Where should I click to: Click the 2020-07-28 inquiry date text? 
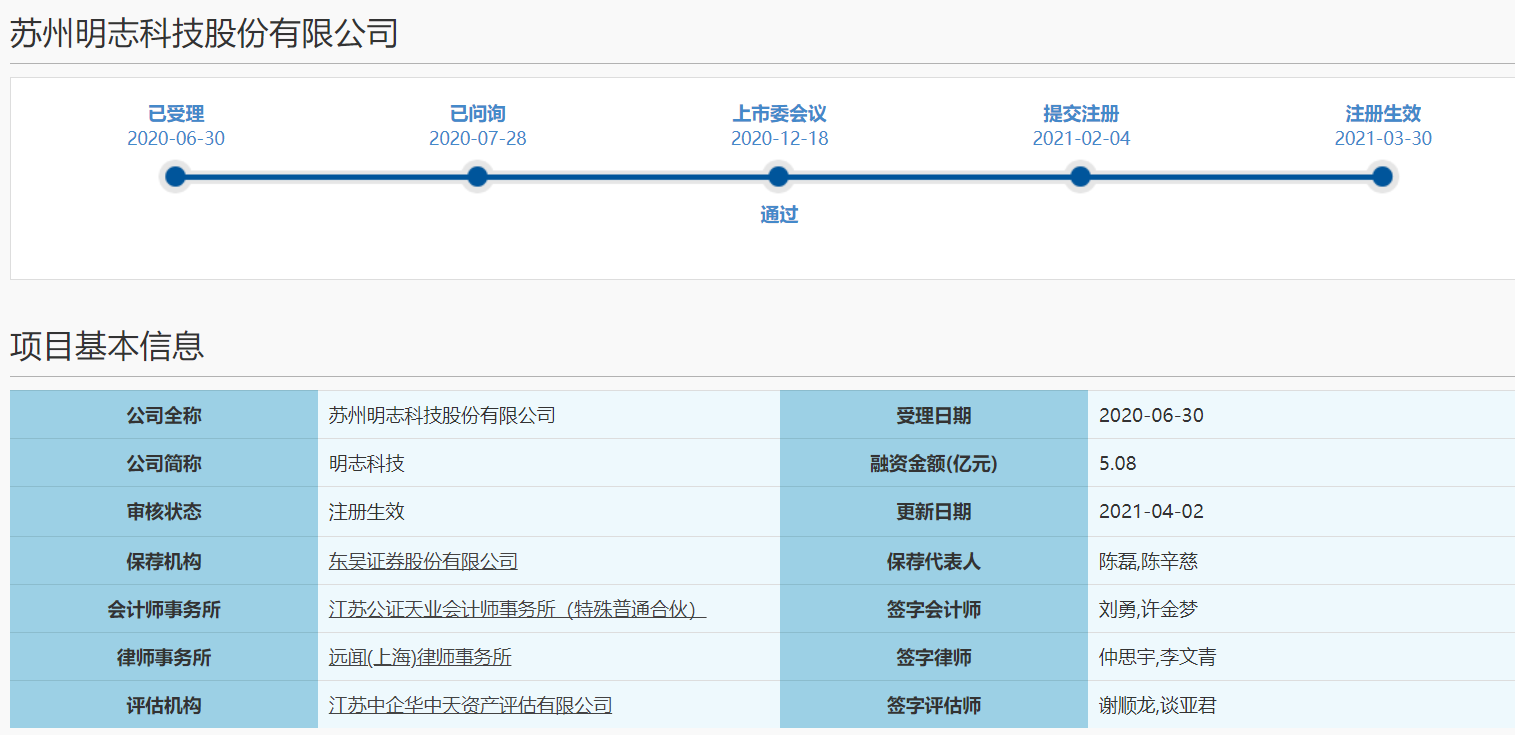tap(477, 139)
